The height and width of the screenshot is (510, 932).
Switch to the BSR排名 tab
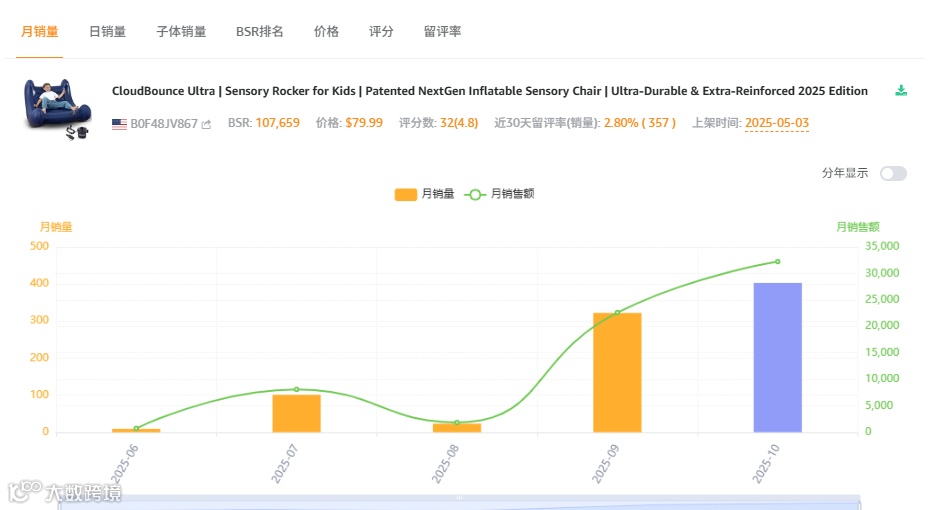[259, 32]
